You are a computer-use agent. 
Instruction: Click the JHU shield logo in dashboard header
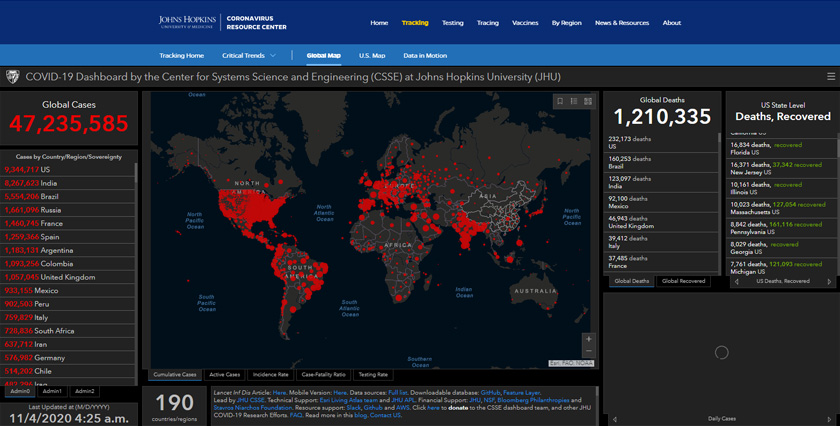tap(12, 76)
